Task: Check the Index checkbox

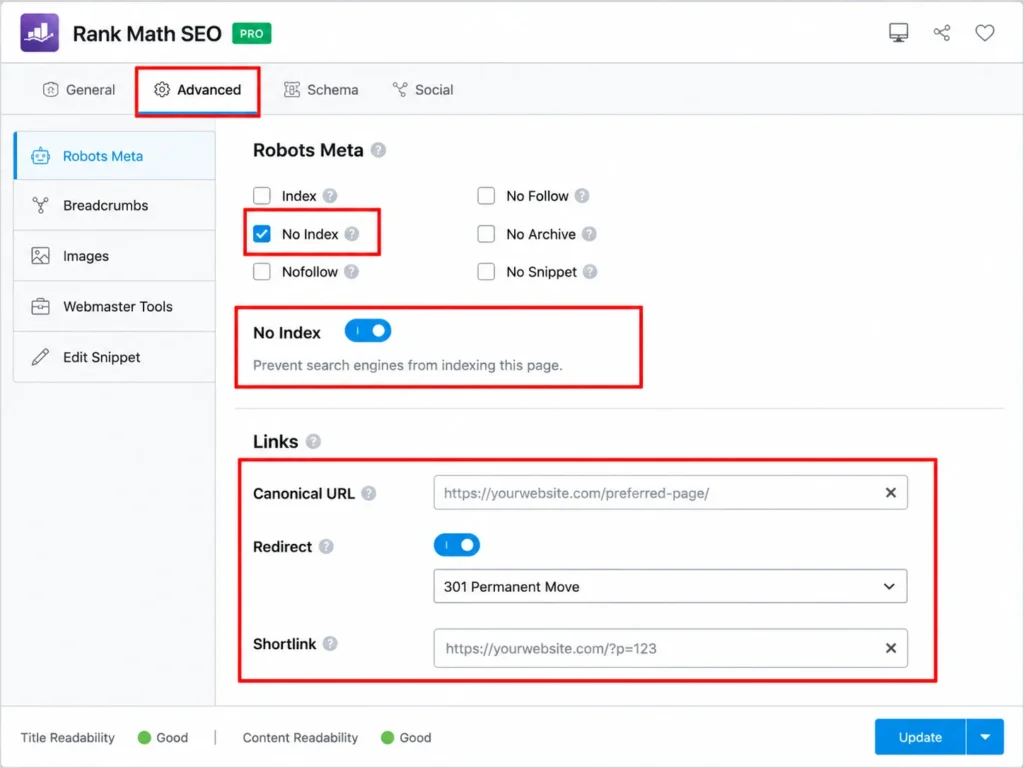Action: [262, 195]
